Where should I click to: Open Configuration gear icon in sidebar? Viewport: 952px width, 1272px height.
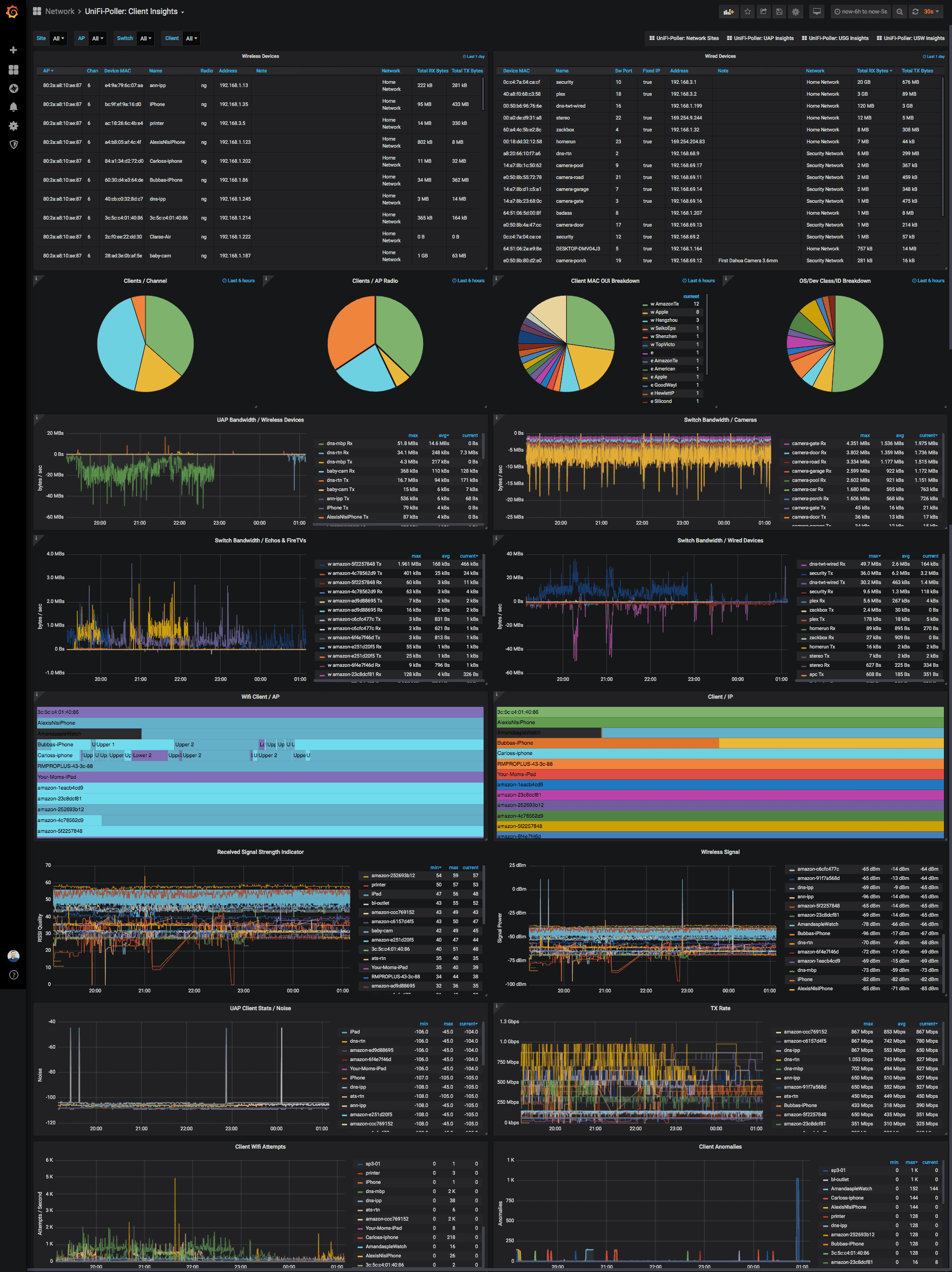tap(13, 126)
